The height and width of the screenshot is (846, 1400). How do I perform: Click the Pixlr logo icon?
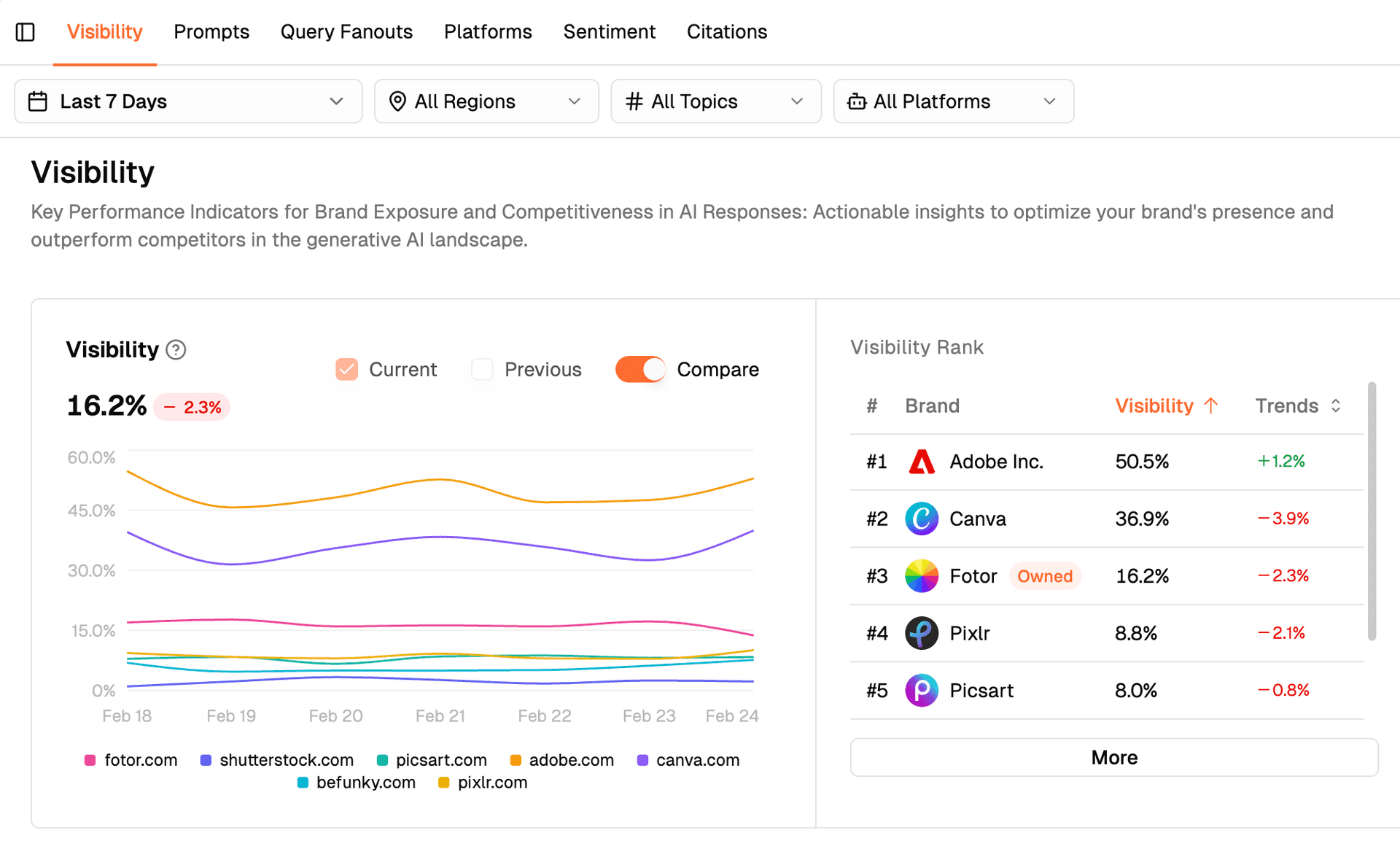(x=922, y=633)
